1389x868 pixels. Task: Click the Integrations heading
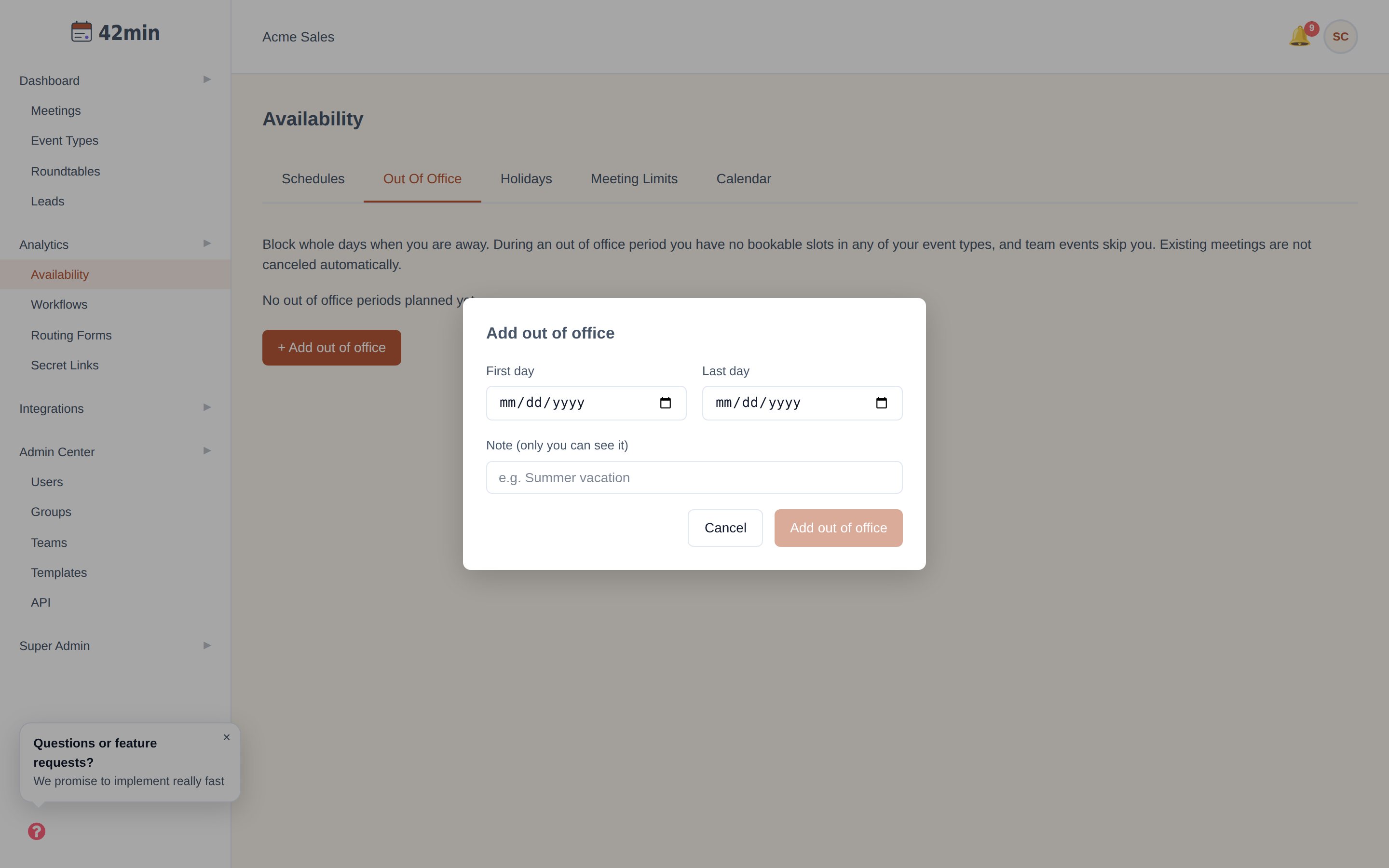(x=52, y=409)
